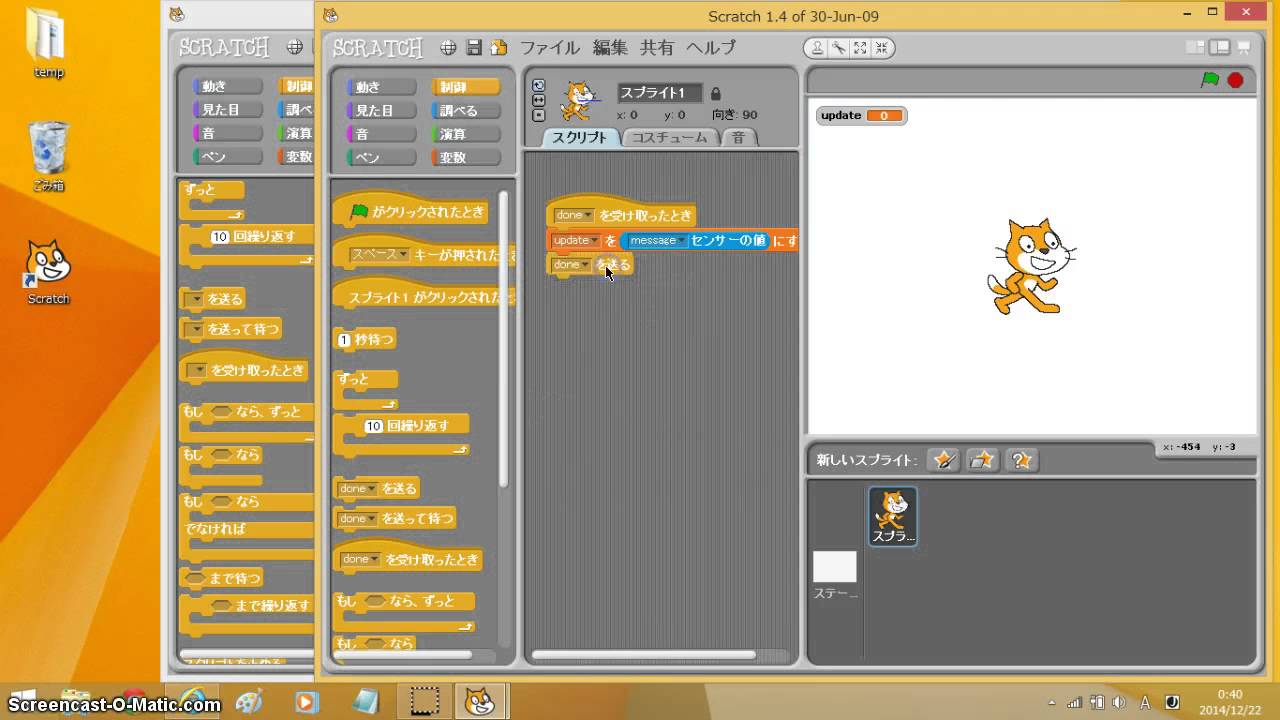This screenshot has width=1280, height=720.
Task: Click the update variable monitor on stage
Action: click(x=861, y=115)
